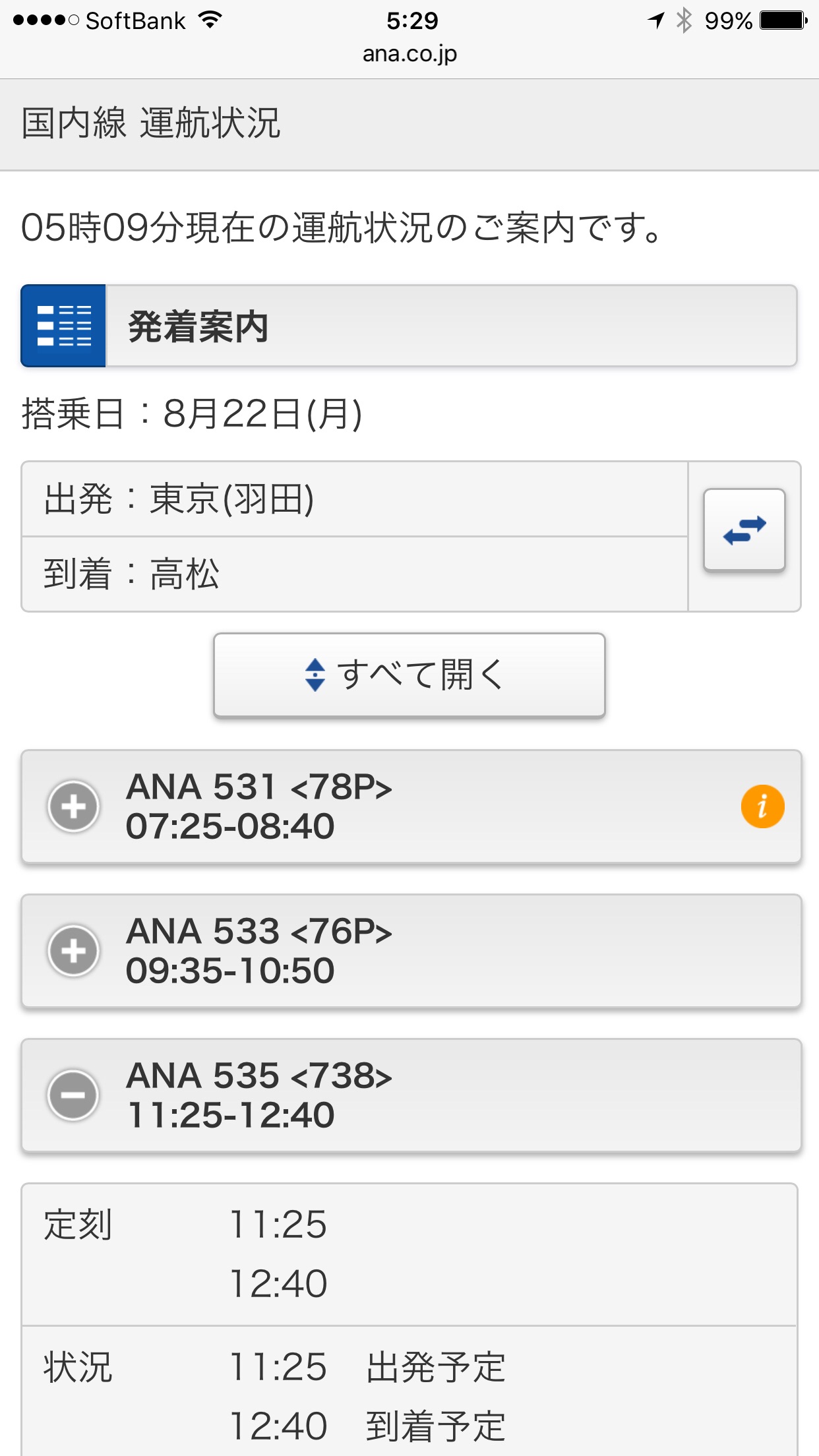Expand ANA 533 with its plus icon
This screenshot has width=819, height=1456.
[74, 950]
